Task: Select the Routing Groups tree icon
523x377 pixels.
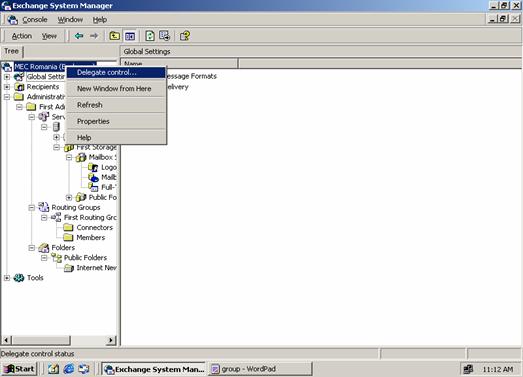Action: (44, 207)
